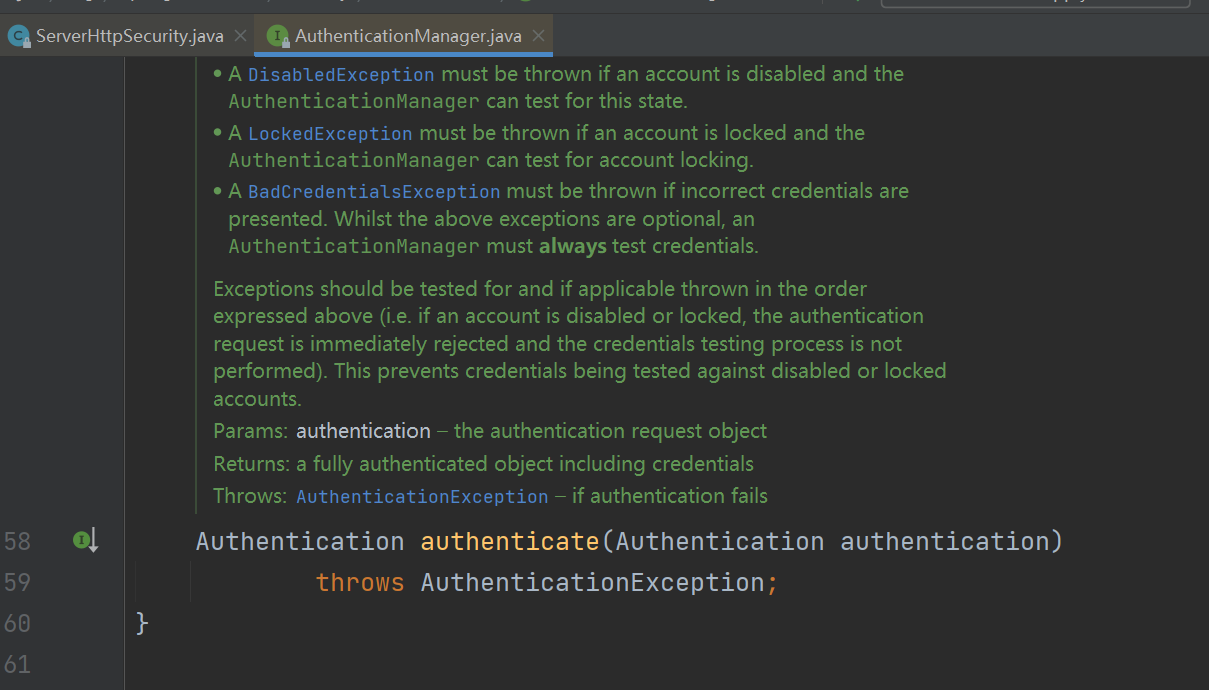This screenshot has width=1209, height=690.
Task: Close the ServerHttpSecurity.java tab
Action: coord(240,36)
